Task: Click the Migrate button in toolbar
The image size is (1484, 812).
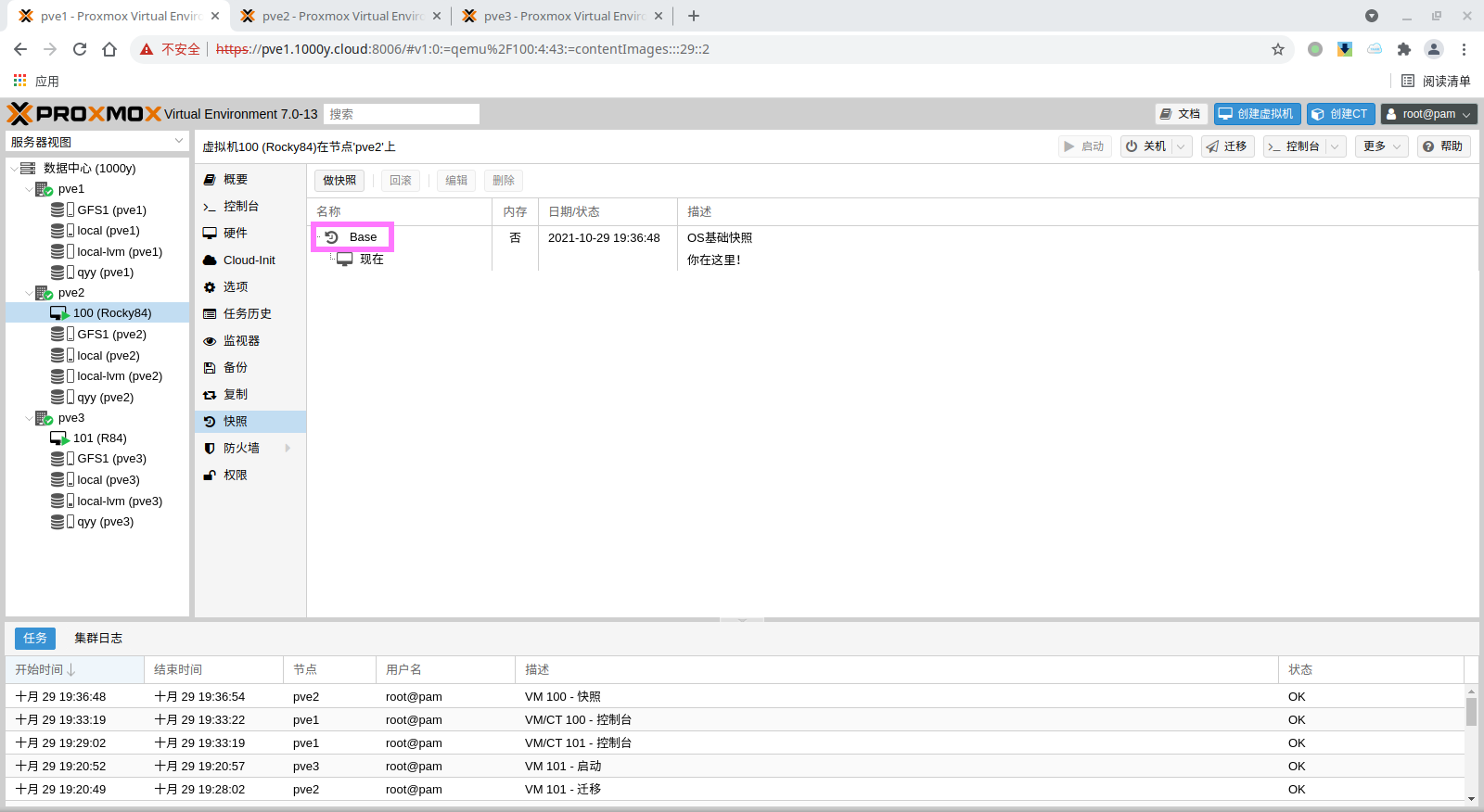Action: [1227, 146]
